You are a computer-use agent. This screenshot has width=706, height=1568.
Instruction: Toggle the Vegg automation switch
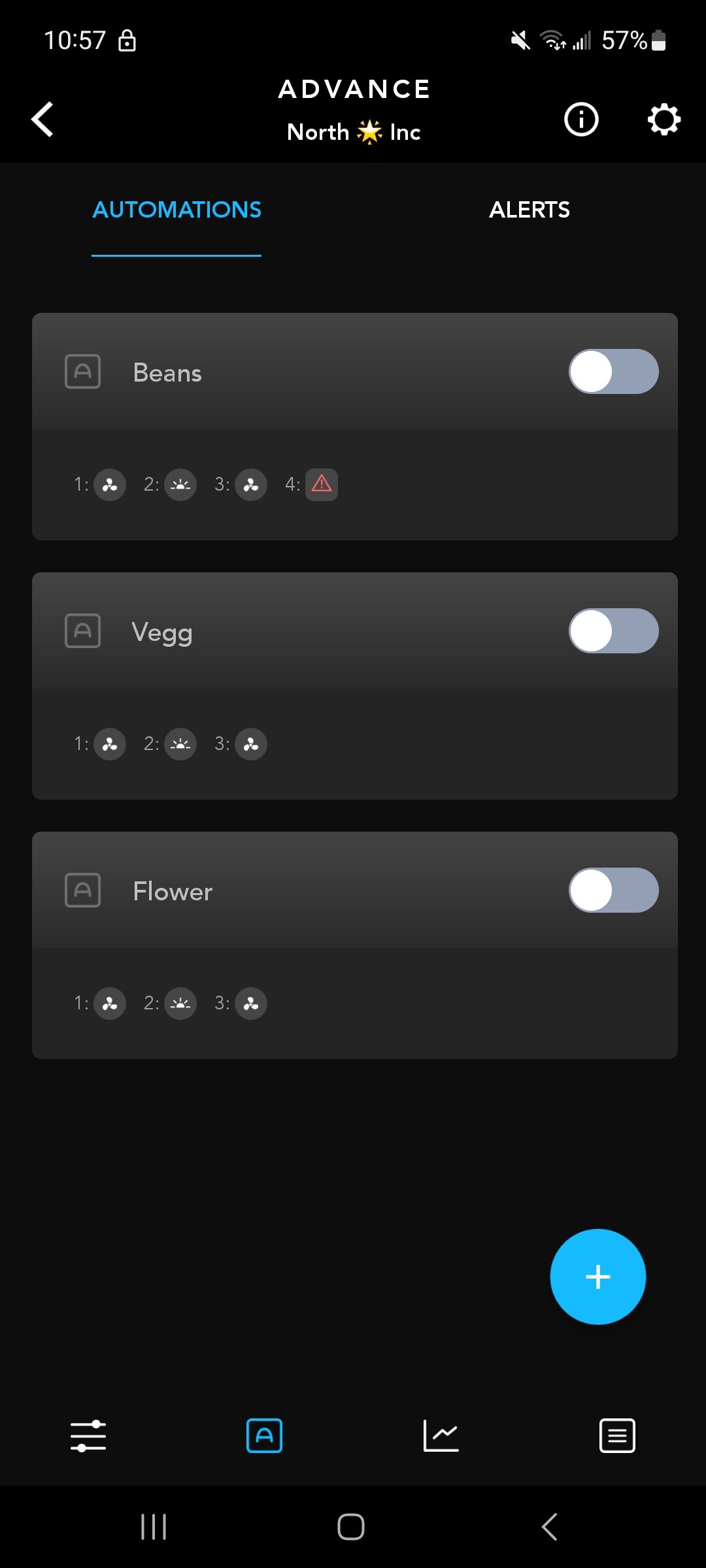click(613, 631)
